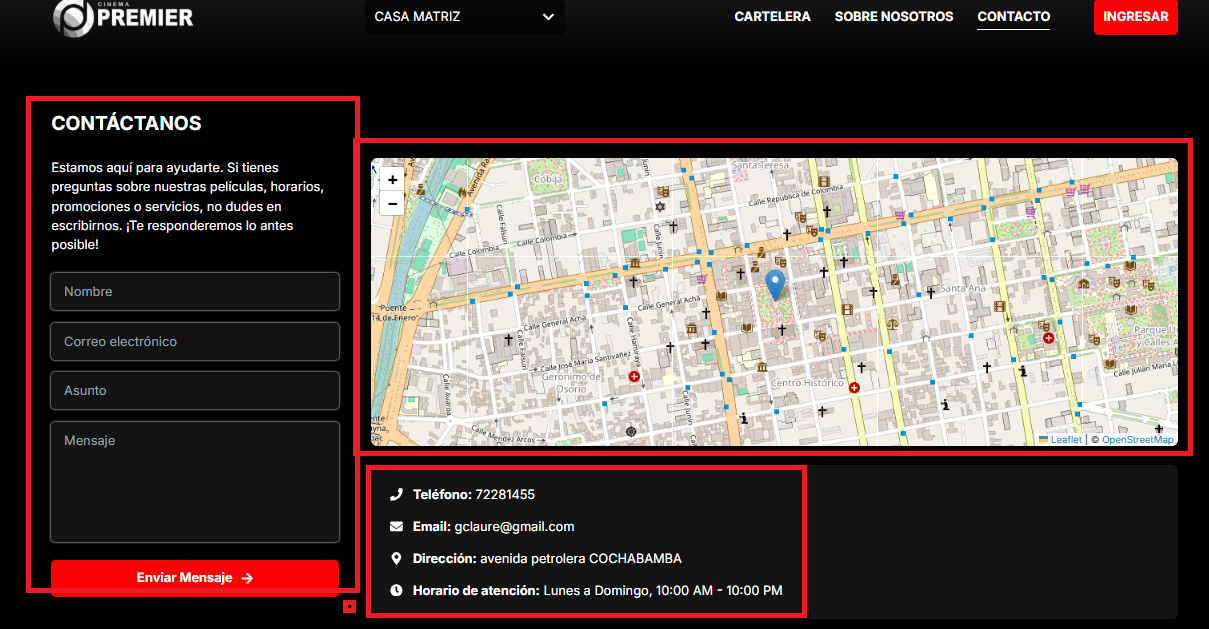The image size is (1209, 629).
Task: Open the CARTELERA menu item
Action: 772,17
